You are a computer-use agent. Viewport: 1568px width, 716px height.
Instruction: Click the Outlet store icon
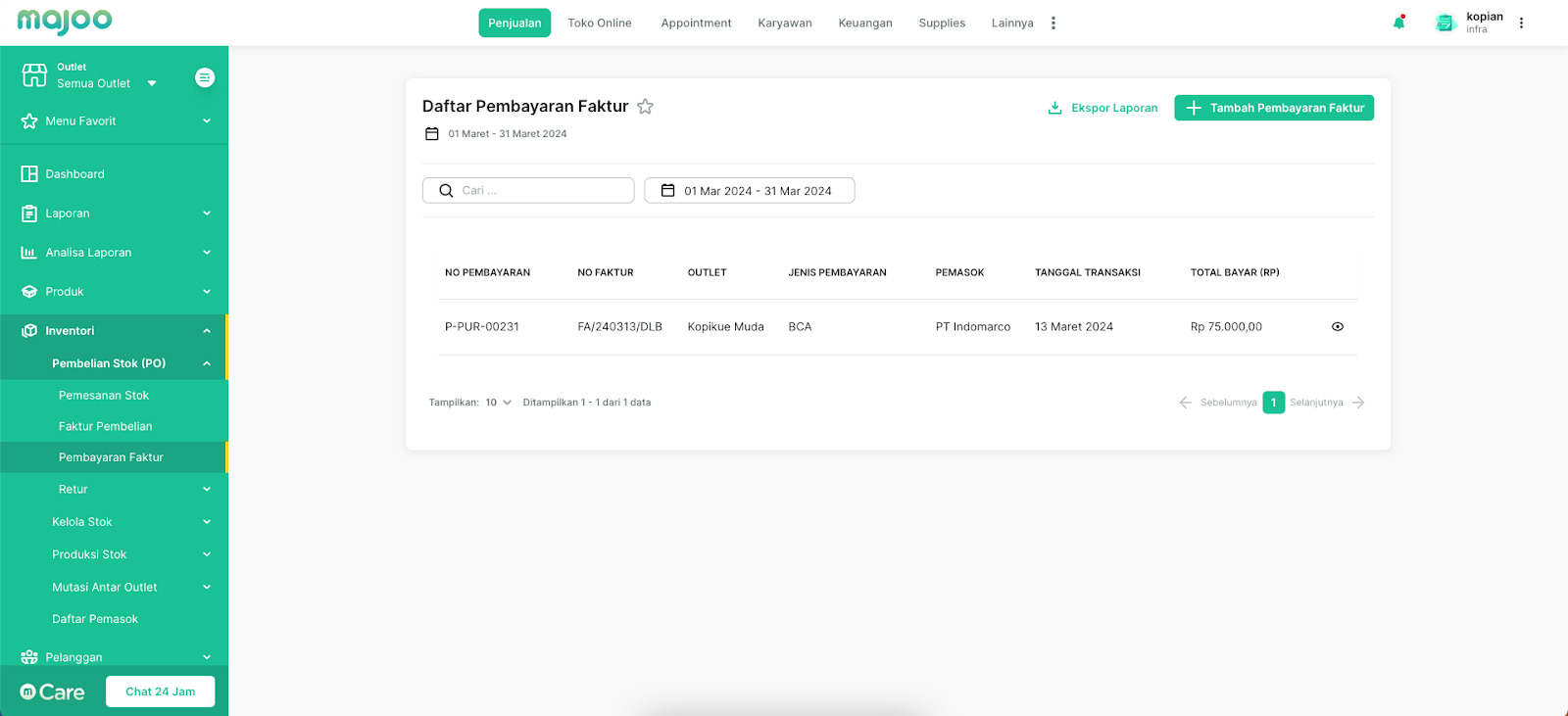pyautogui.click(x=34, y=75)
